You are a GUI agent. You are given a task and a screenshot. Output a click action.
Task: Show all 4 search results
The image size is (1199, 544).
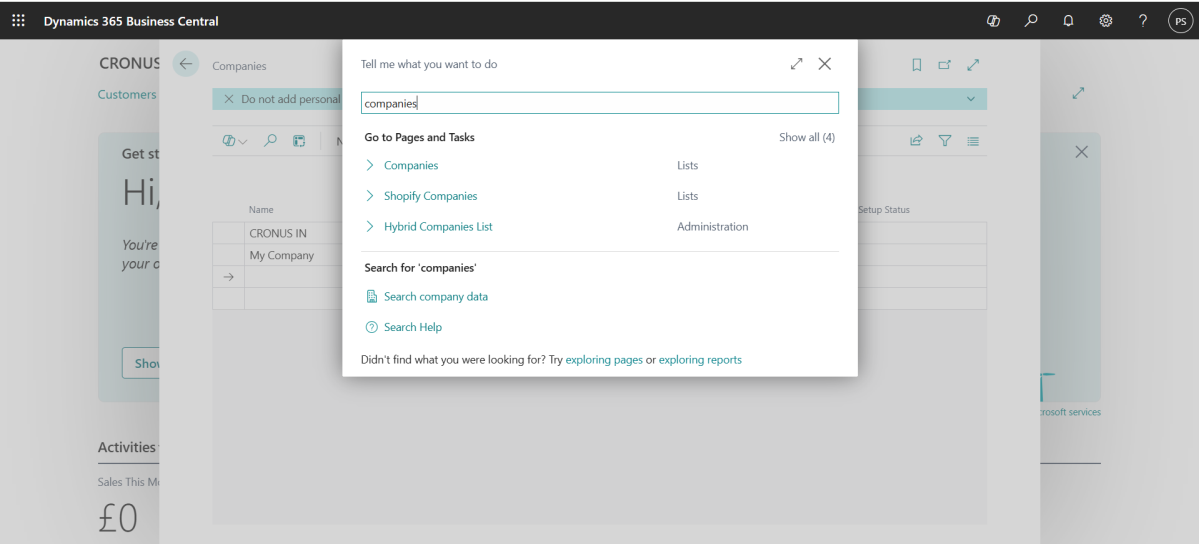click(x=807, y=138)
